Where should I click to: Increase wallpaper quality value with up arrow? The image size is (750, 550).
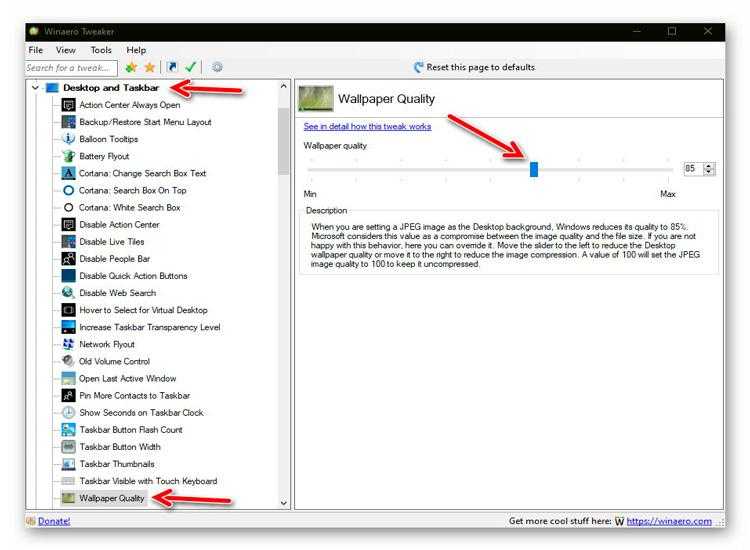pyautogui.click(x=709, y=165)
